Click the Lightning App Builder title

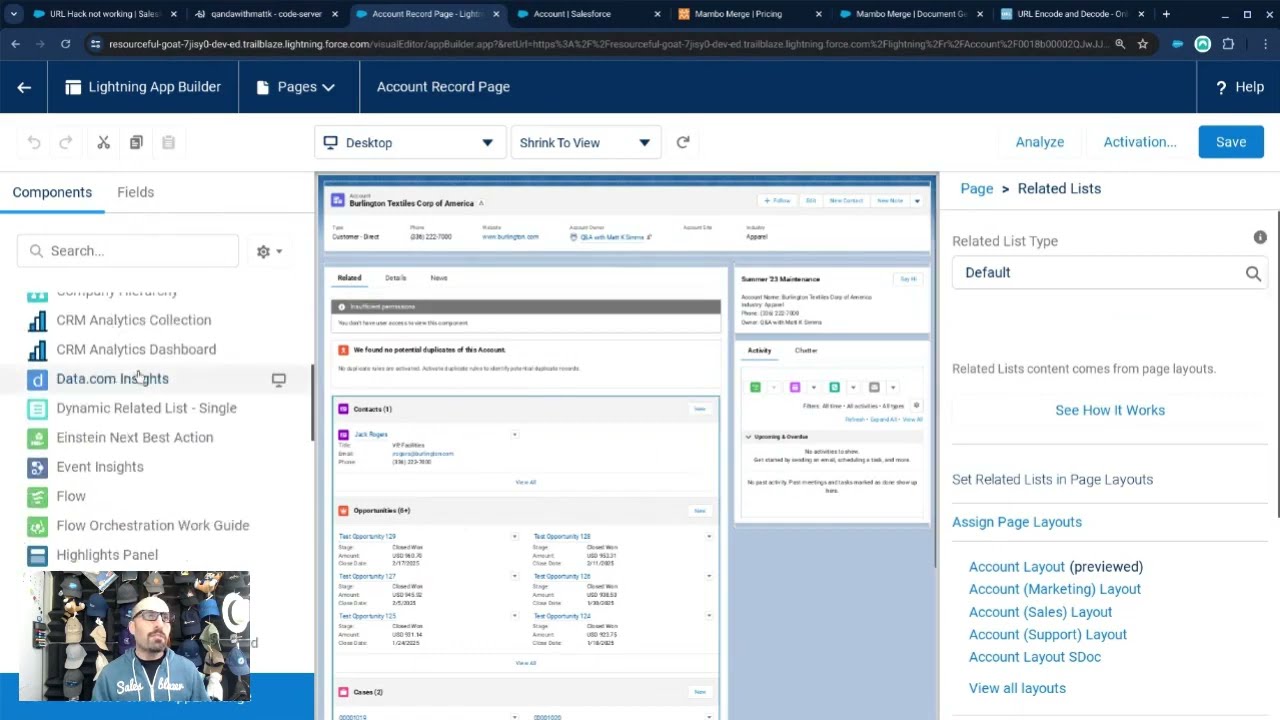point(155,87)
